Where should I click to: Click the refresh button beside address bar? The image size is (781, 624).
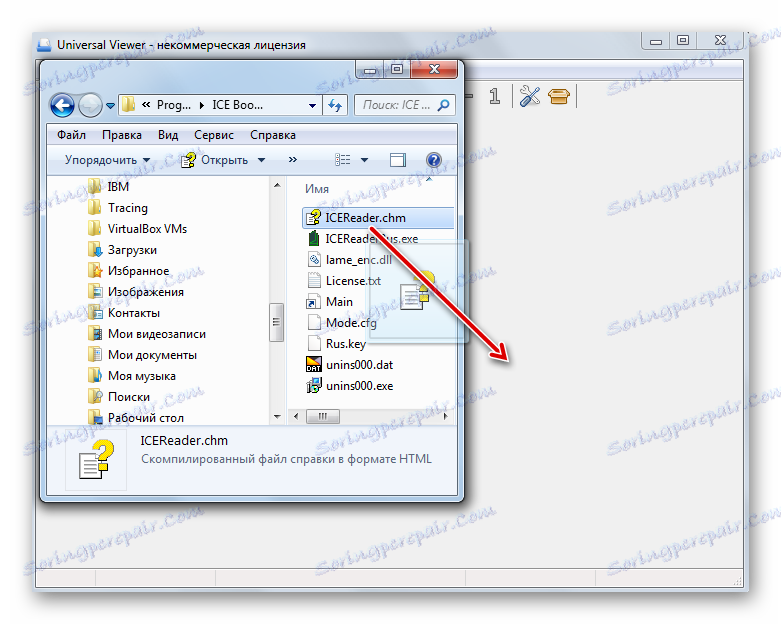pyautogui.click(x=335, y=106)
